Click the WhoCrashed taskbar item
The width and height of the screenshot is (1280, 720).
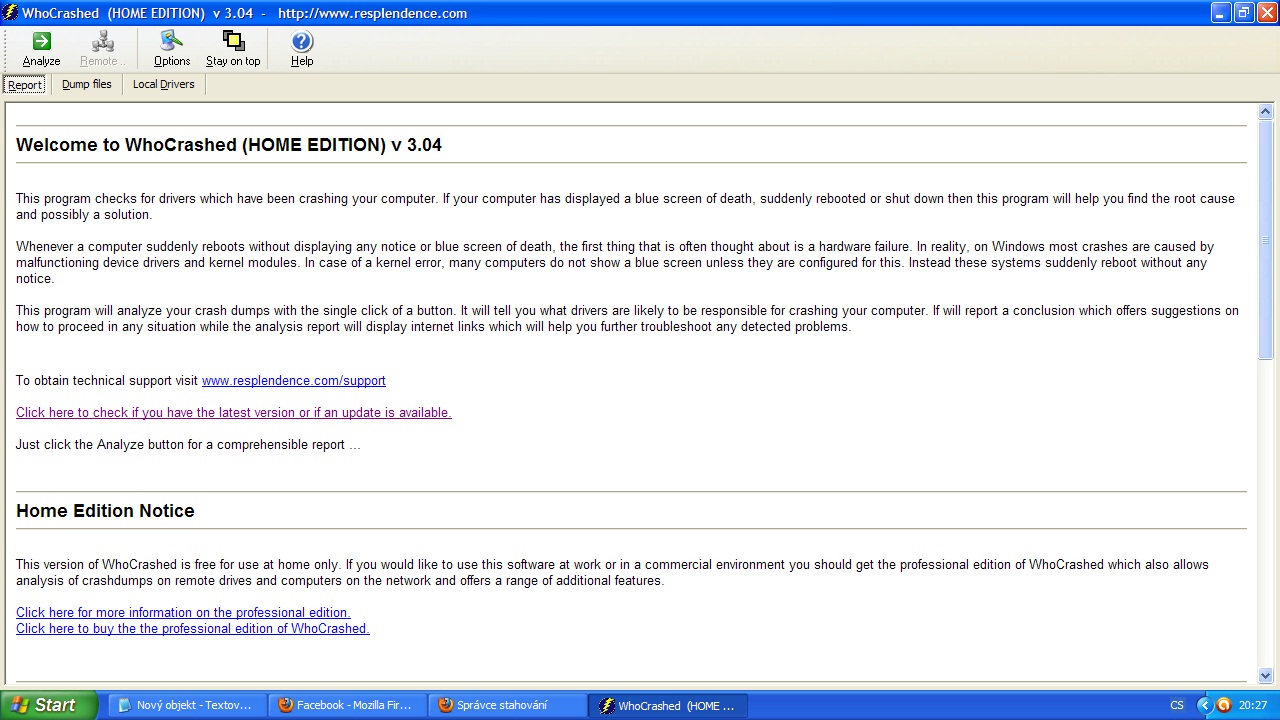click(667, 705)
